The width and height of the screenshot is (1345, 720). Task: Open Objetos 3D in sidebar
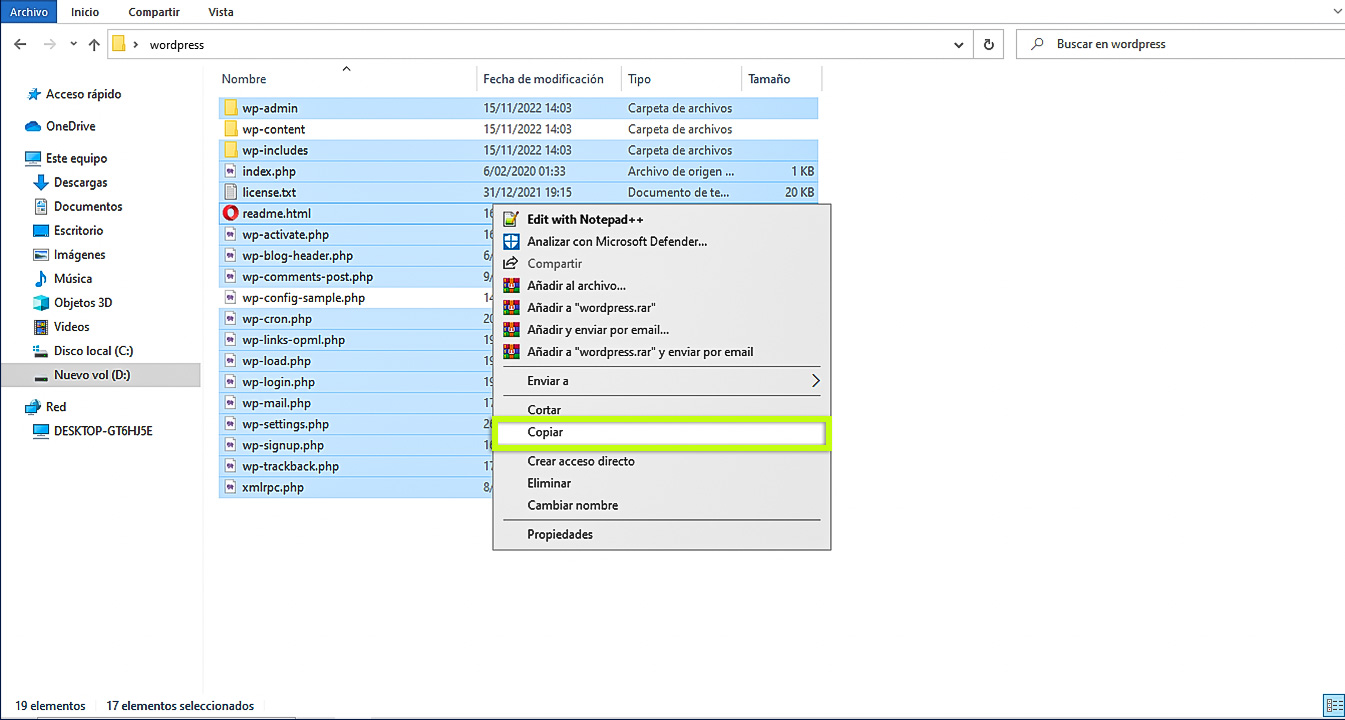(83, 302)
